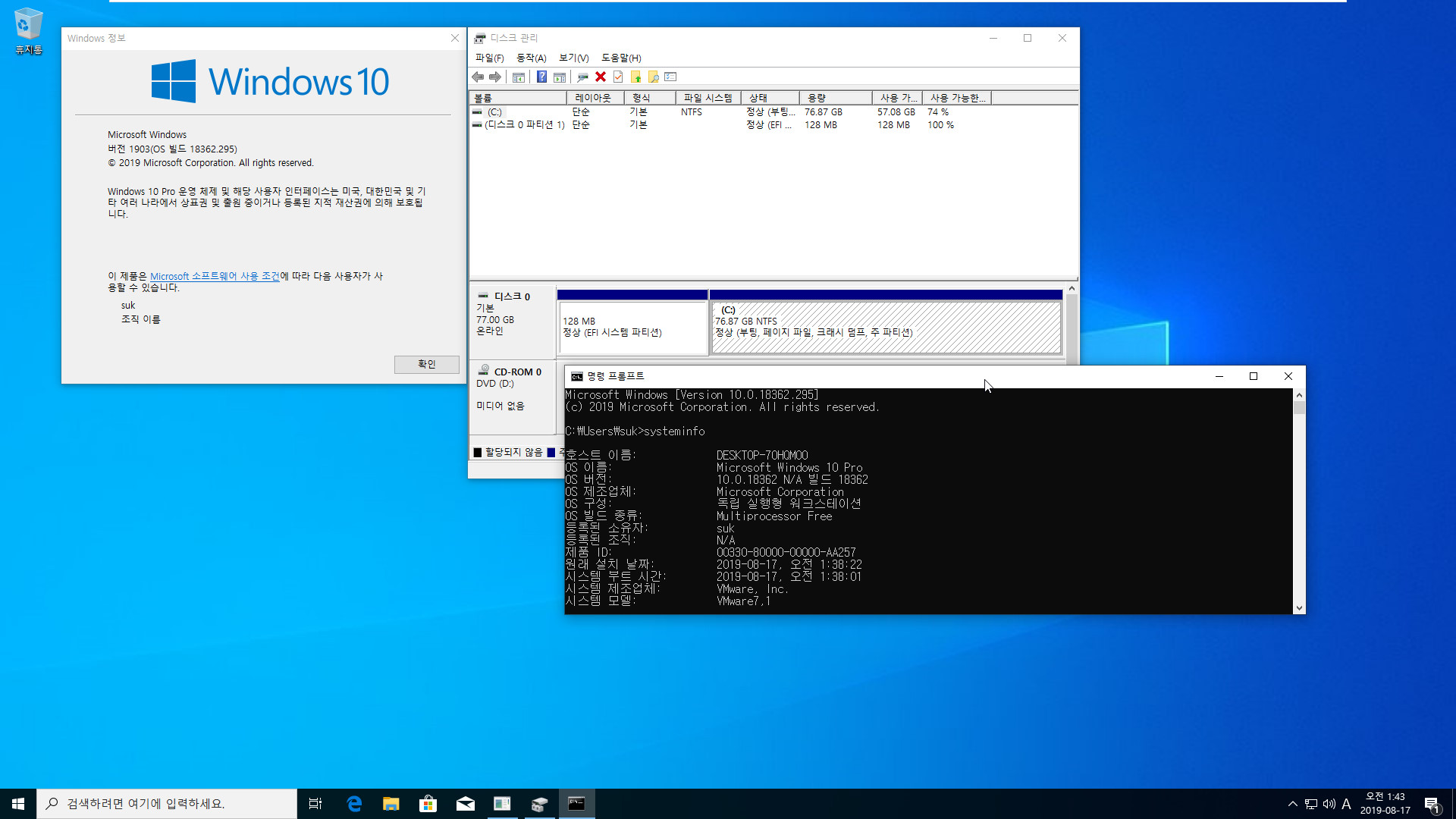The image size is (1456, 819).
Task: Maximize the Command Prompt window
Action: [x=1254, y=376]
